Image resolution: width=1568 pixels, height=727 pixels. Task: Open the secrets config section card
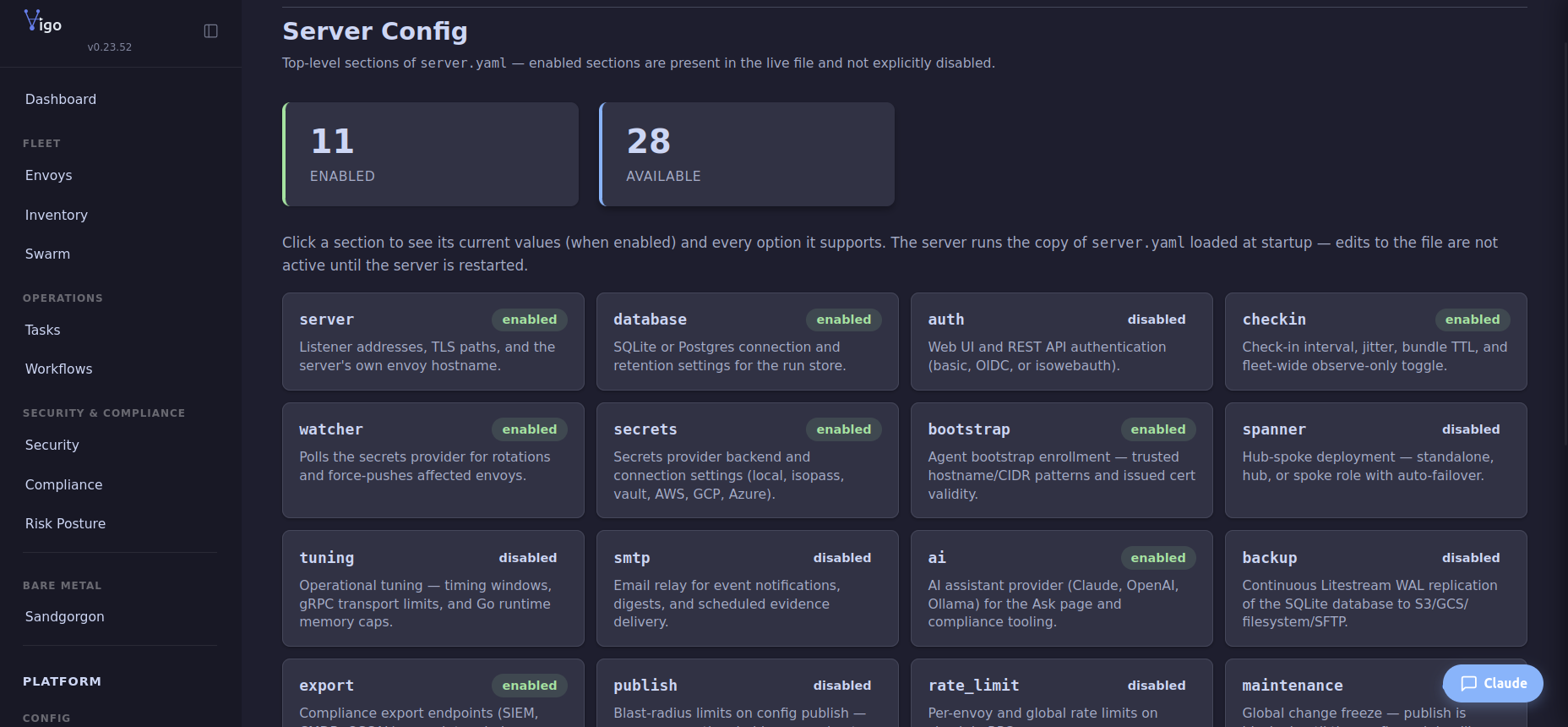[x=748, y=461]
